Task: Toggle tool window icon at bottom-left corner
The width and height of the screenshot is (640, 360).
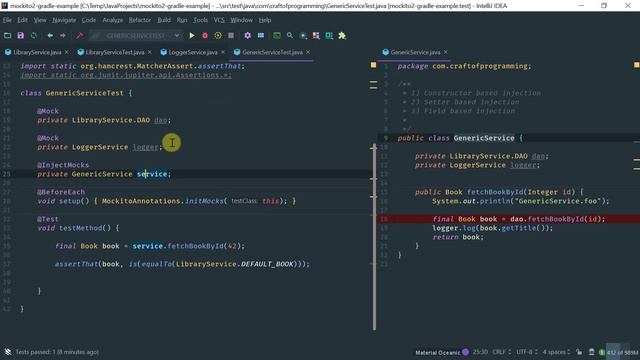Action: point(7,352)
